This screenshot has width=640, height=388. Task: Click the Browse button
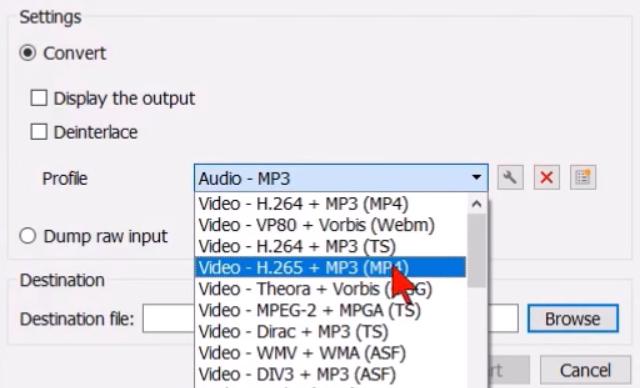(x=573, y=319)
